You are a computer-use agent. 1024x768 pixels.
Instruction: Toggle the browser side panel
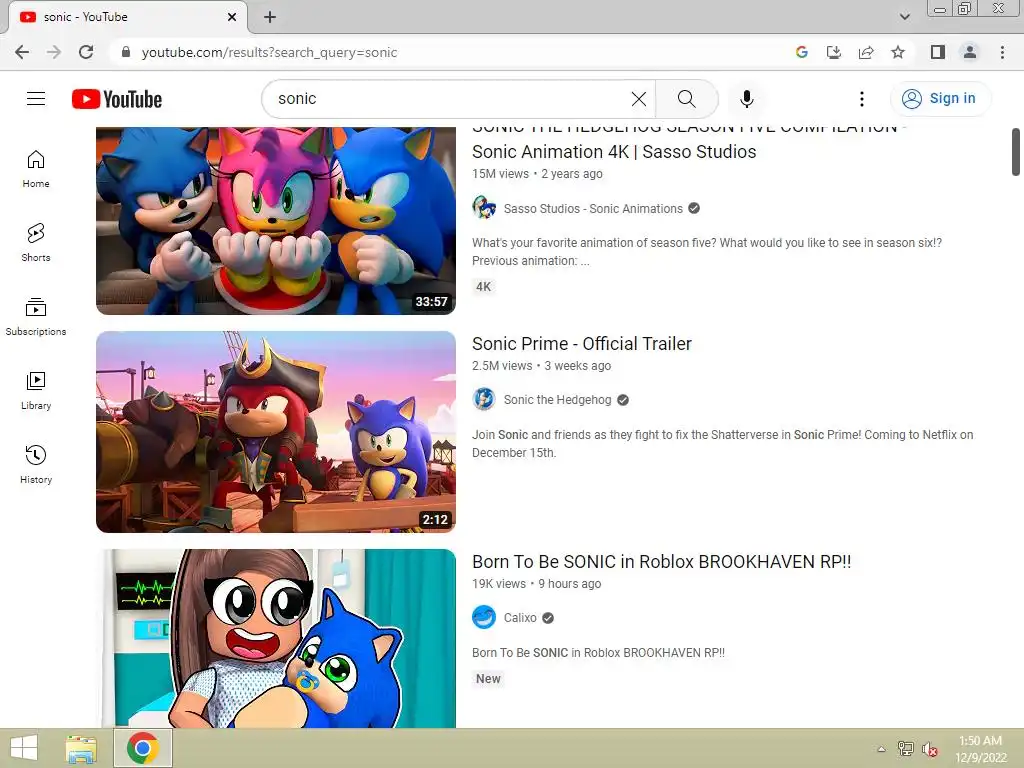coord(938,52)
